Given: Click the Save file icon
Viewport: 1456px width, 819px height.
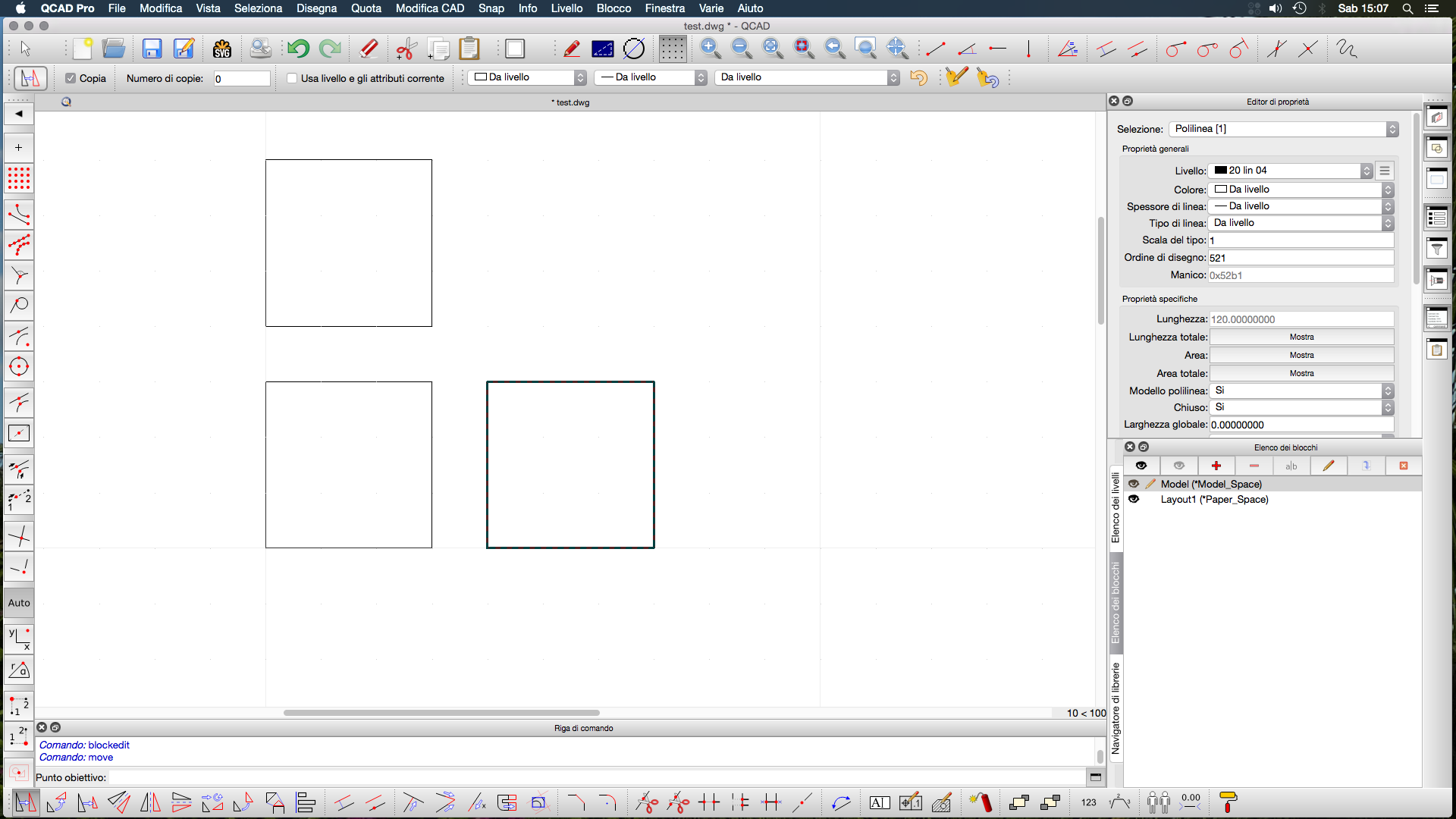Looking at the screenshot, I should (x=152, y=49).
